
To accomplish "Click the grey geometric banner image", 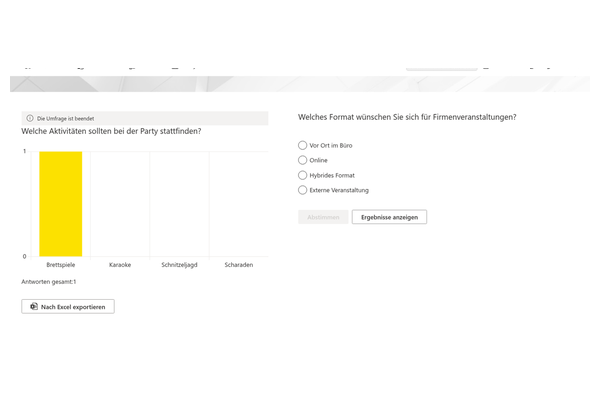I will [x=300, y=84].
